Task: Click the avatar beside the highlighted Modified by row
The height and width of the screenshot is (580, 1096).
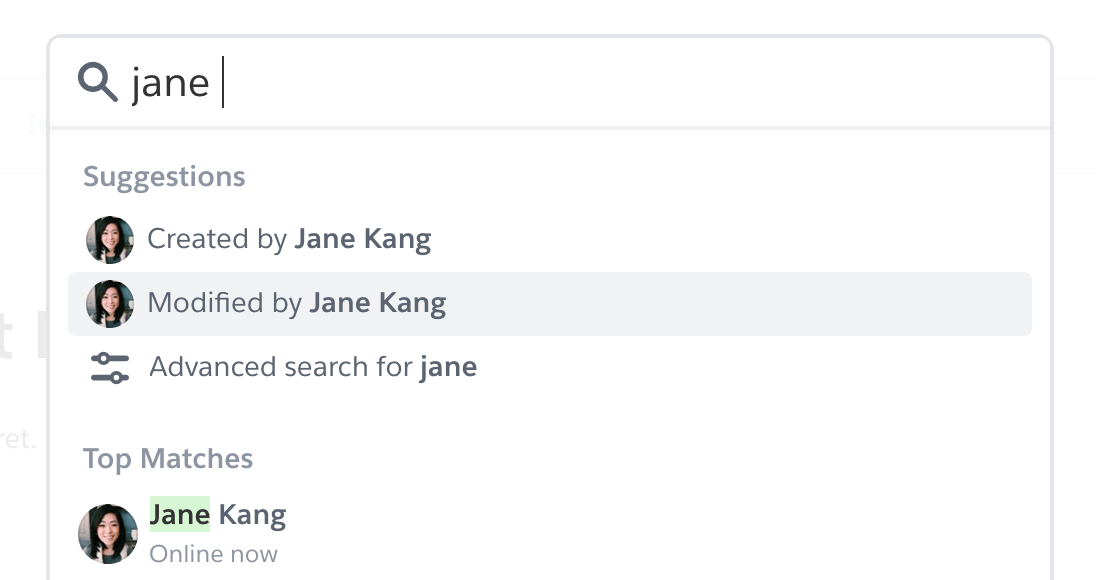Action: click(x=110, y=303)
